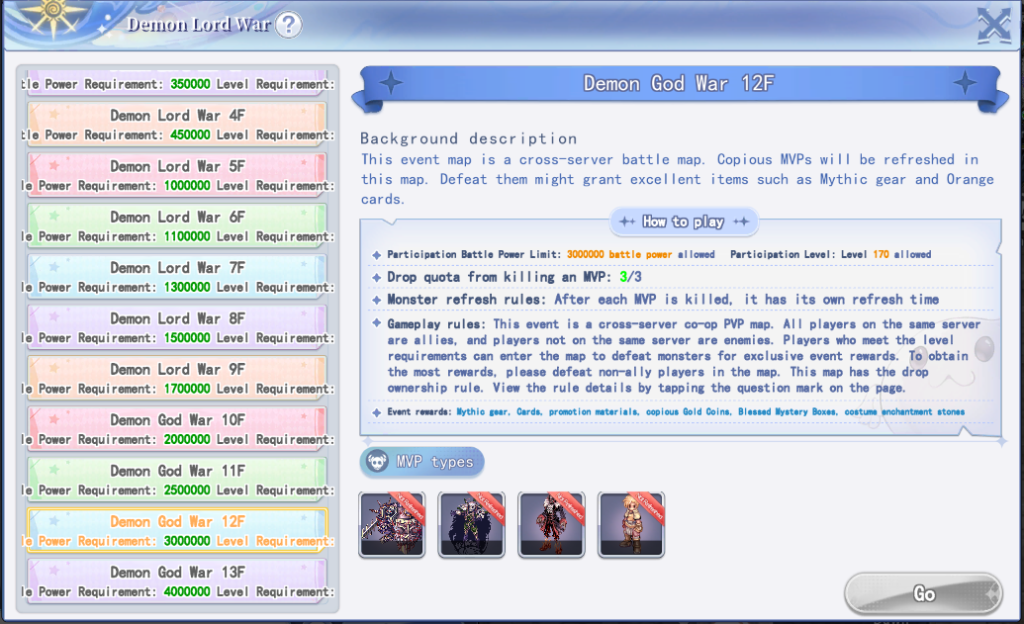The image size is (1024, 624).
Task: Select the blonde-haired character MVP portrait
Action: 631,524
